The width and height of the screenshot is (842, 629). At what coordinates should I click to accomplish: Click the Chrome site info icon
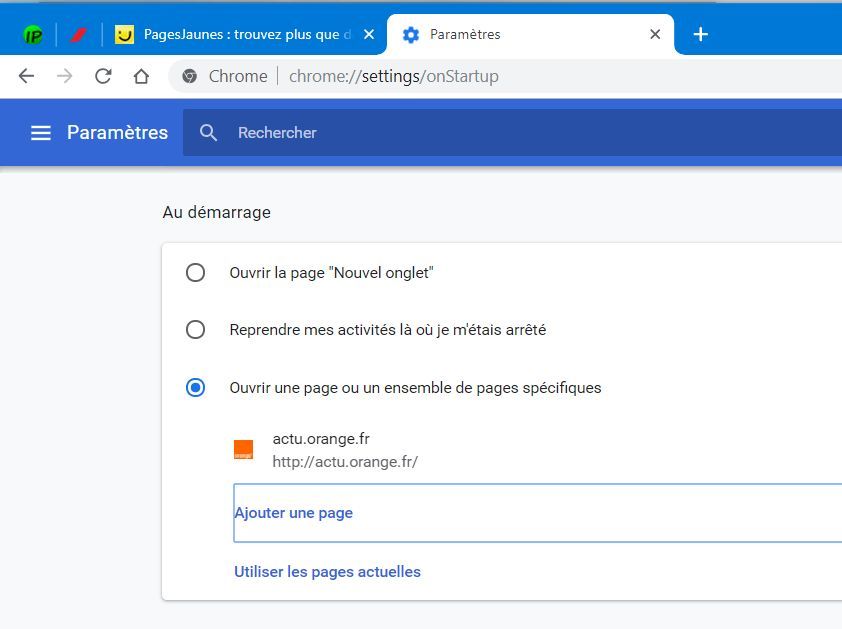tap(190, 76)
